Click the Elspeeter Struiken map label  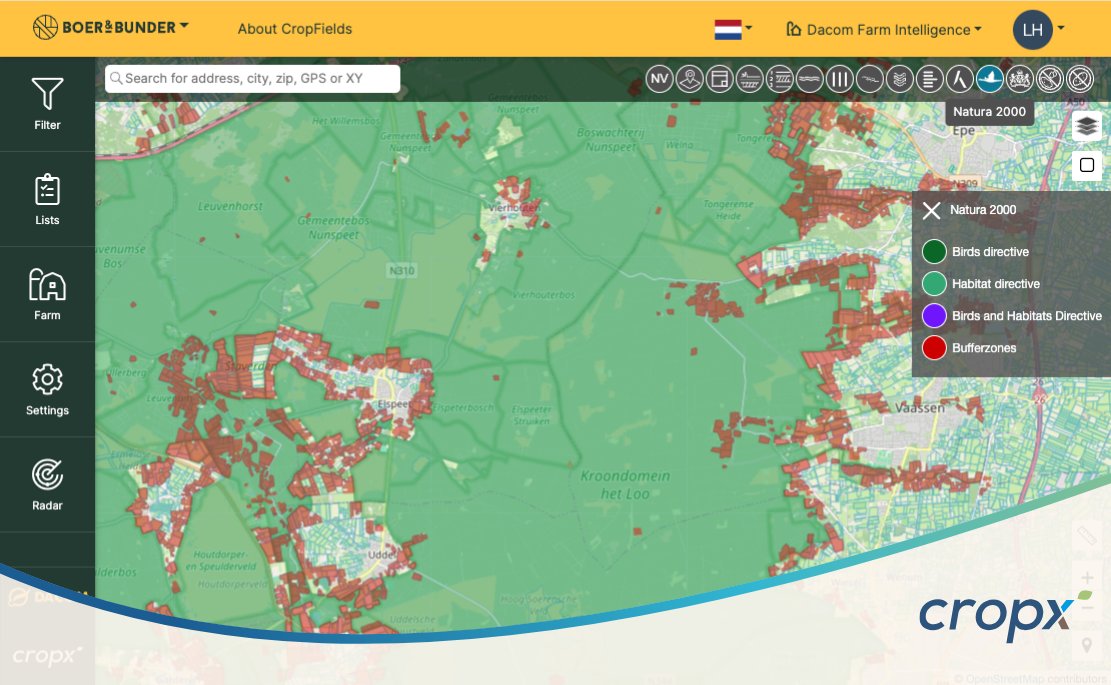click(531, 415)
